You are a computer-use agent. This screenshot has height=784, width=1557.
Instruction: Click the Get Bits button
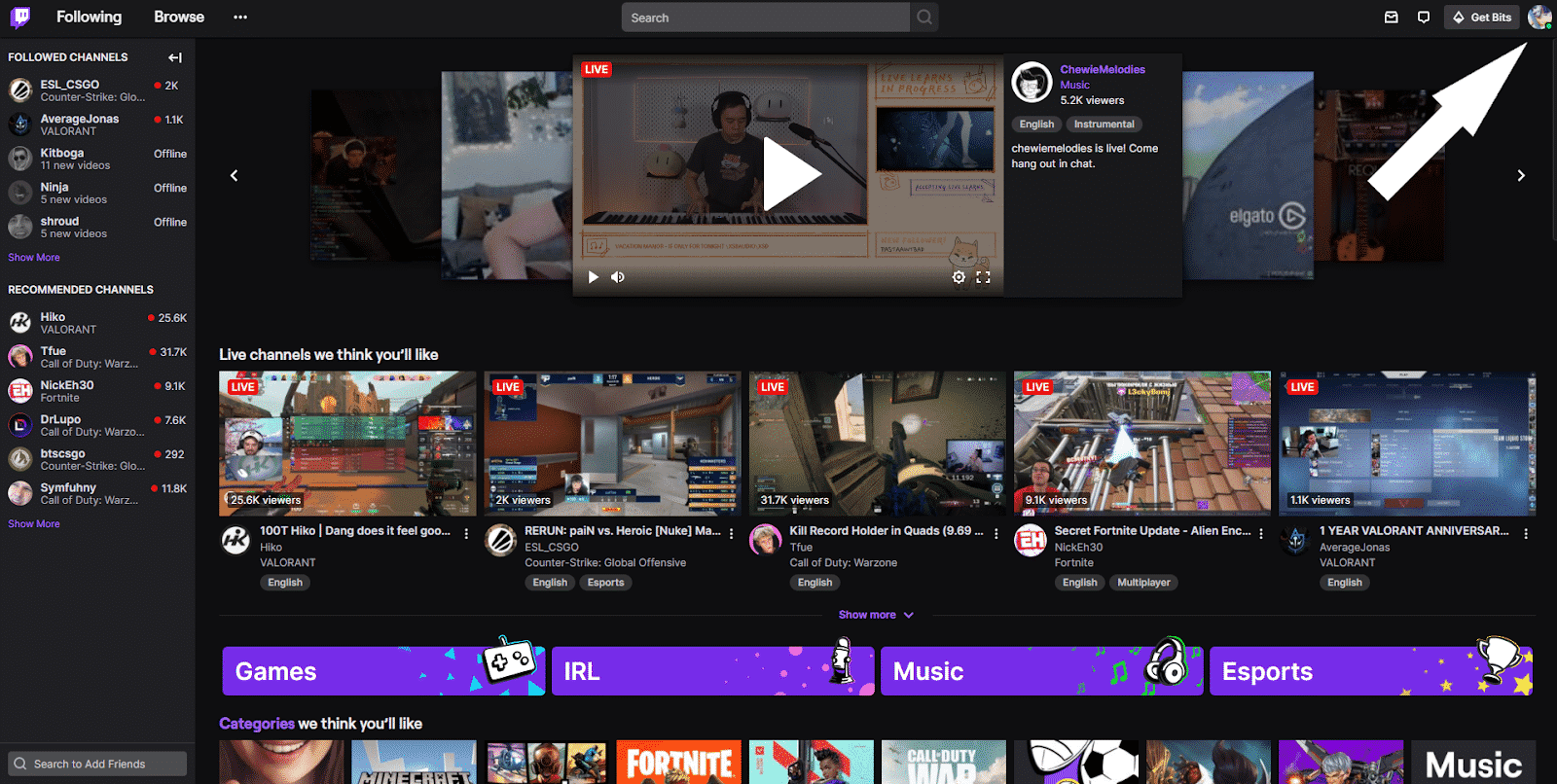(x=1482, y=18)
